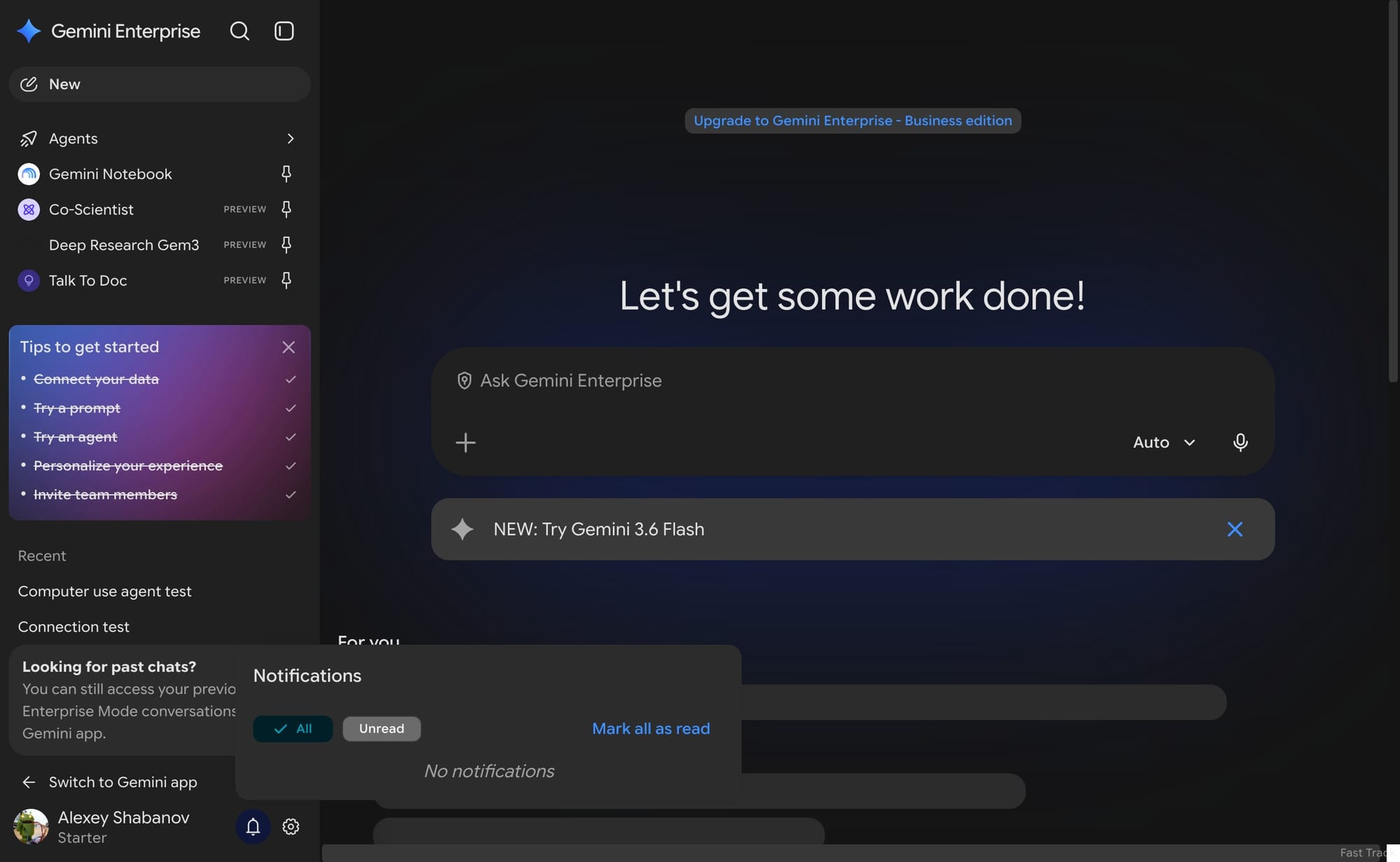The image size is (1400, 862).
Task: Click Upgrade to Gemini Enterprise Business edition
Action: pos(853,120)
